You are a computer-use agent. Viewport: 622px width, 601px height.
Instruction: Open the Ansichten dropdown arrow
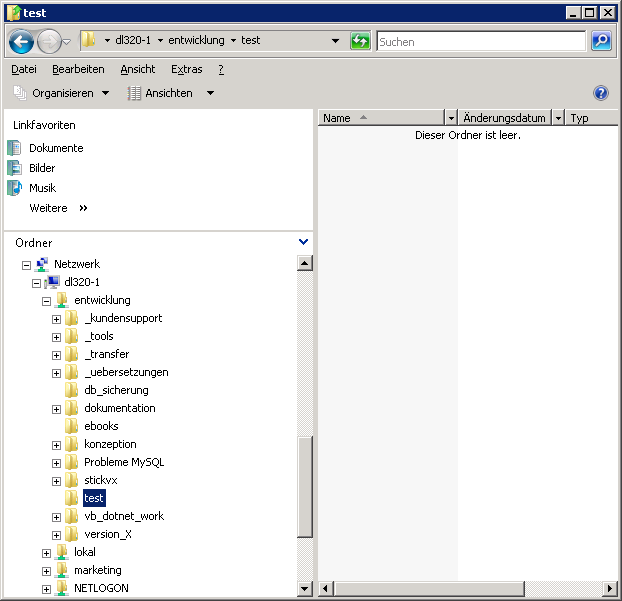tap(210, 93)
